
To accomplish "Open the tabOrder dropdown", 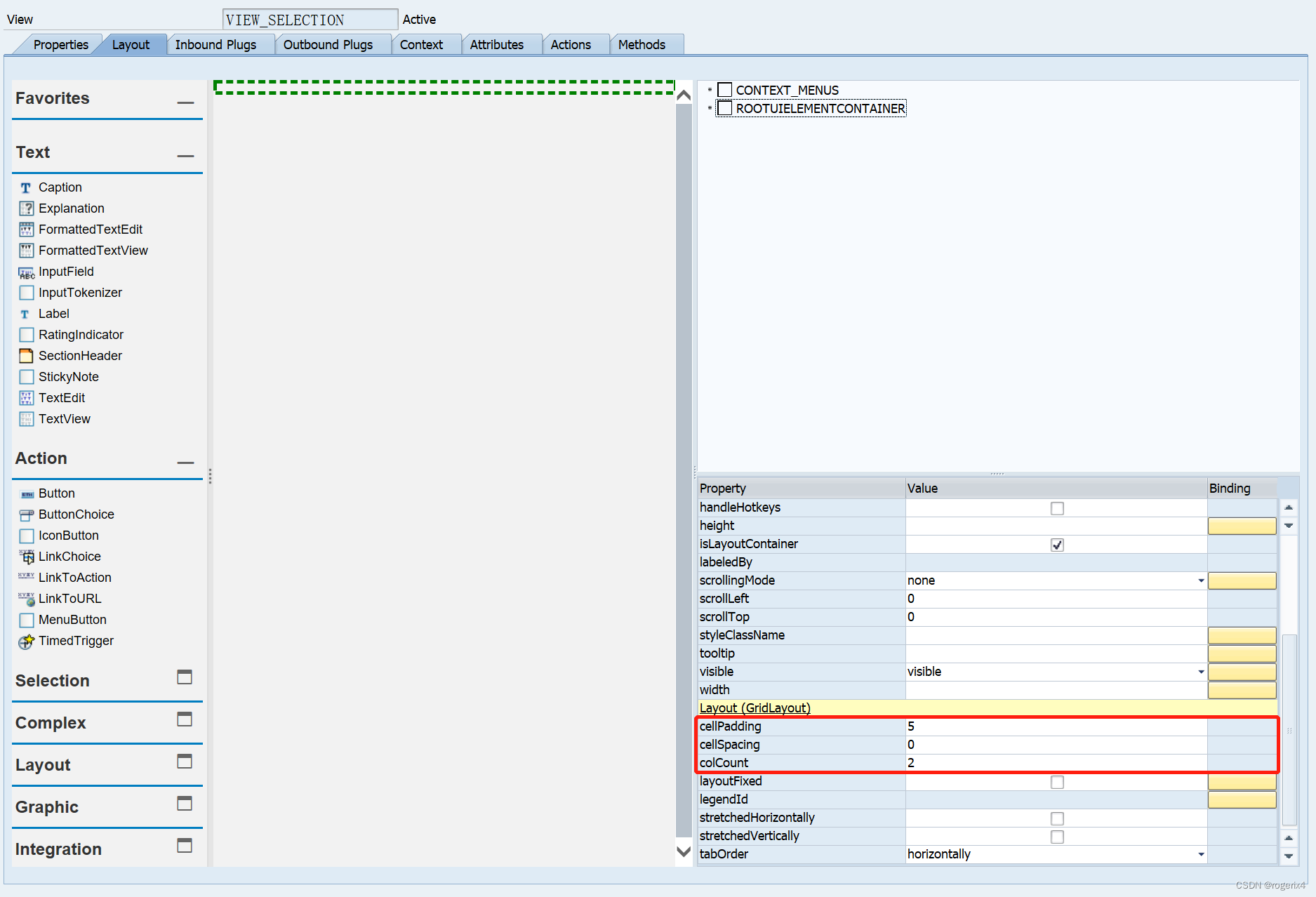I will point(1201,854).
